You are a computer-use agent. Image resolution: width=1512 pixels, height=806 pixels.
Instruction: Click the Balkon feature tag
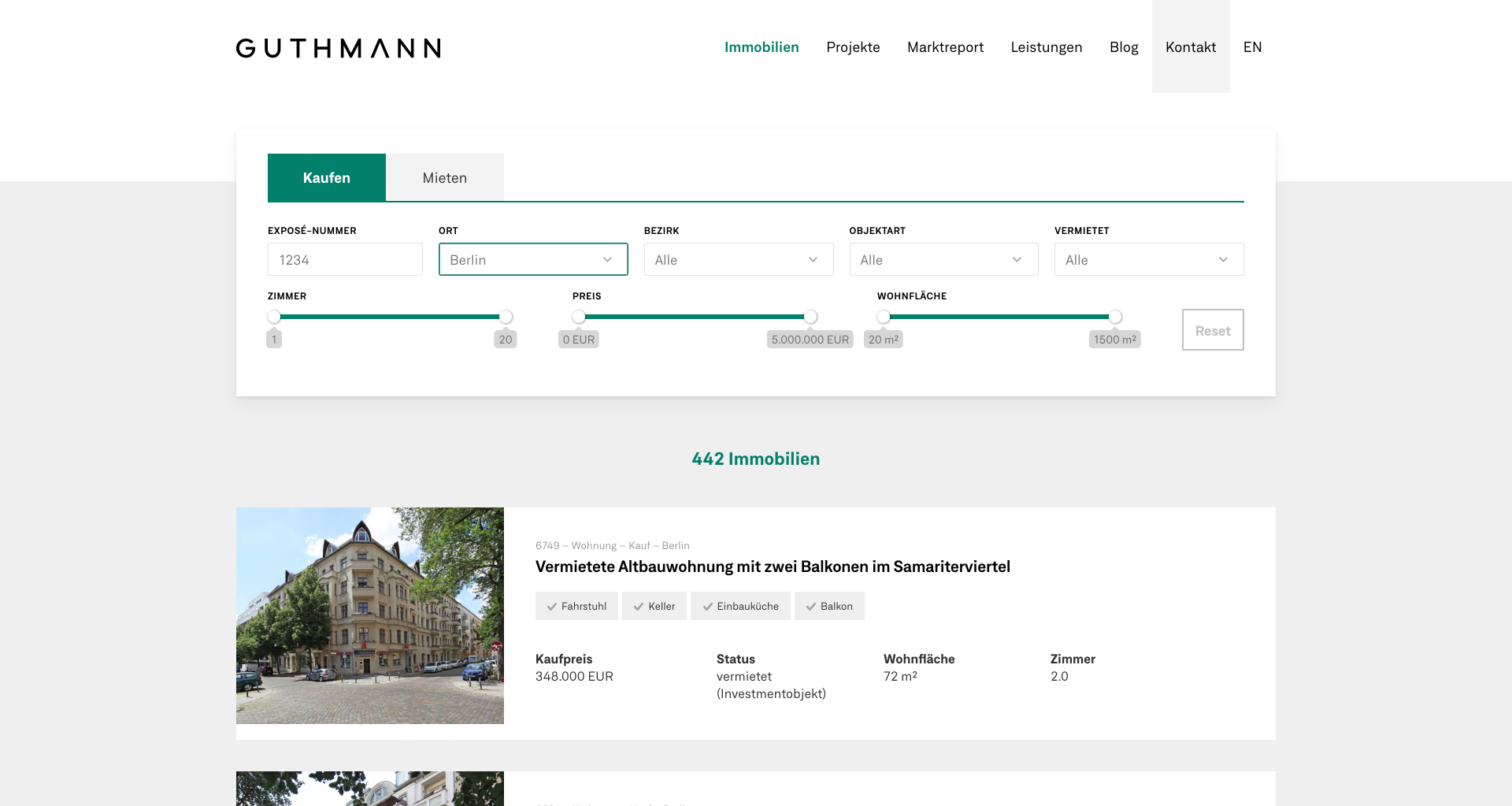pos(829,606)
